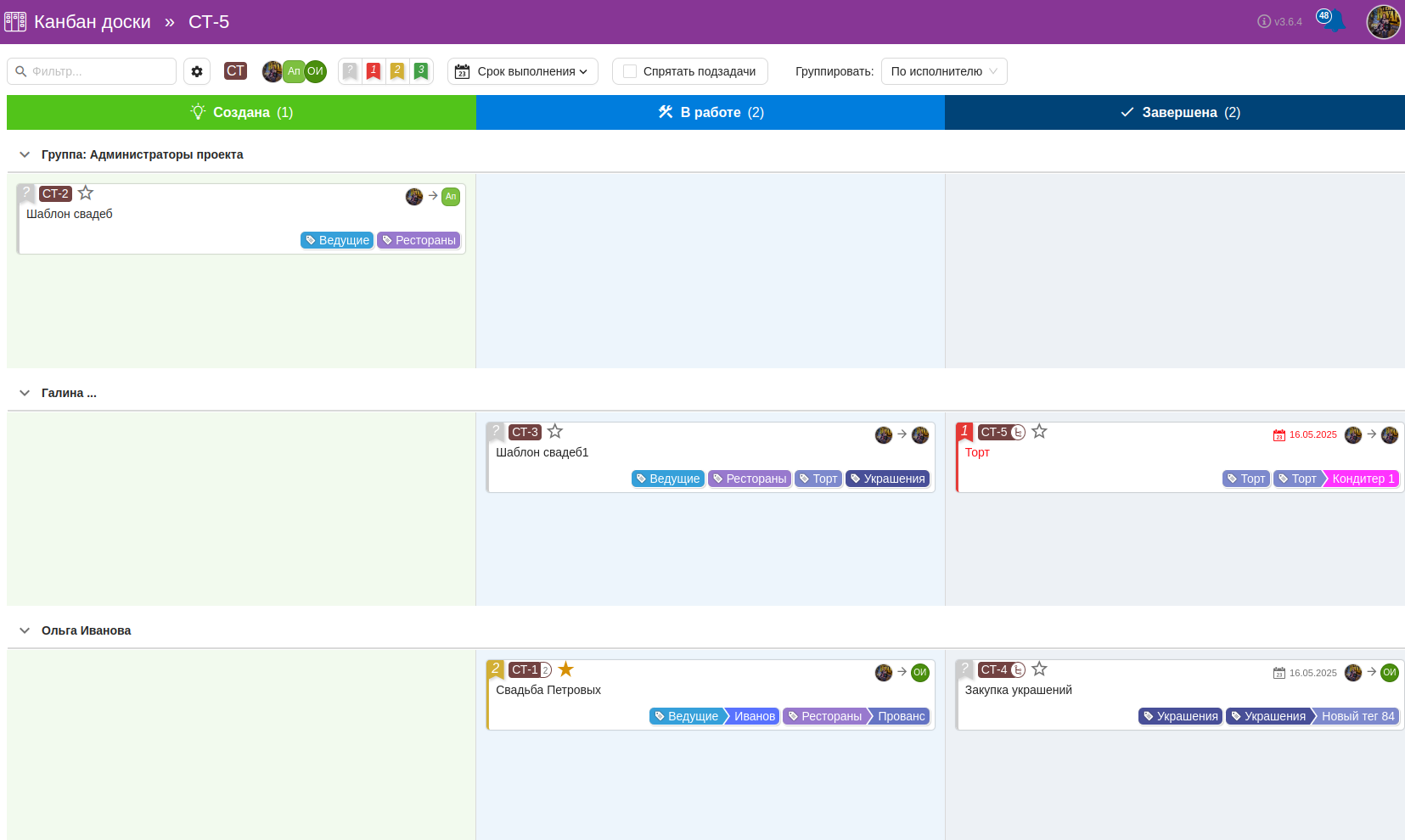Enable the 'Спрятать подзадачи' checkbox
This screenshot has height=840, width=1405.
630,71
